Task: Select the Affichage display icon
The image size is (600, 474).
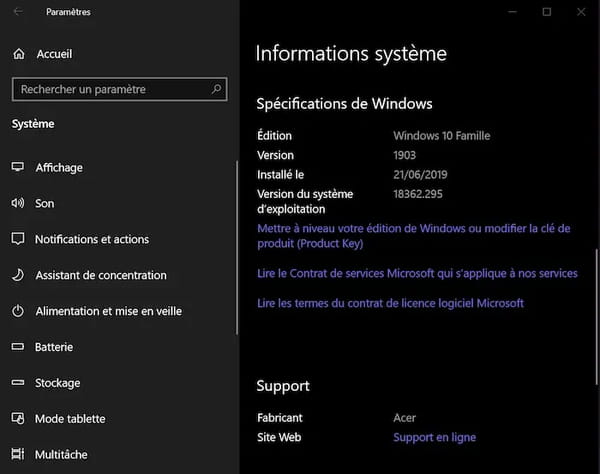Action: click(x=18, y=167)
